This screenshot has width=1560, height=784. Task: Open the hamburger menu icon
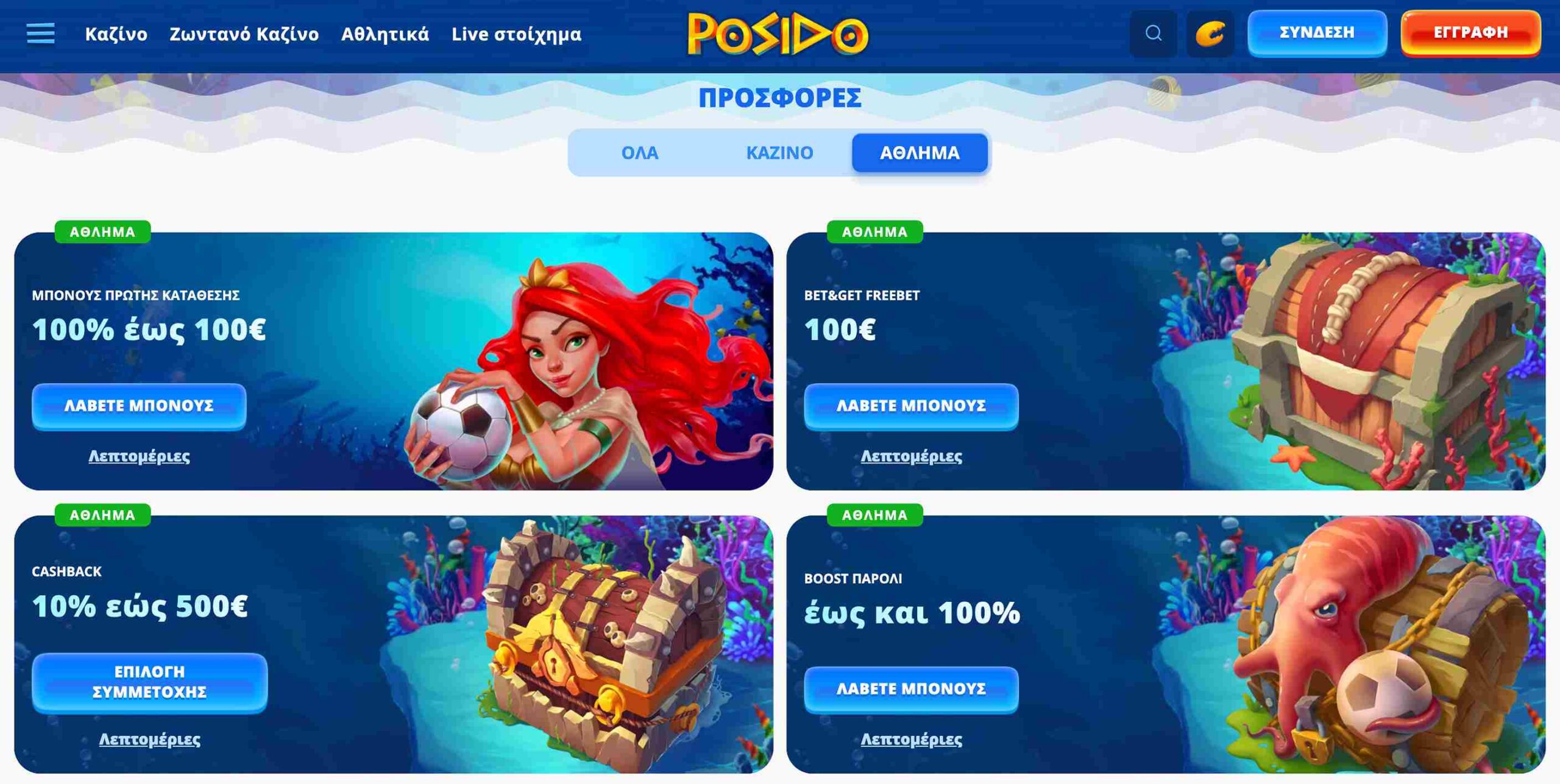pyautogui.click(x=41, y=34)
